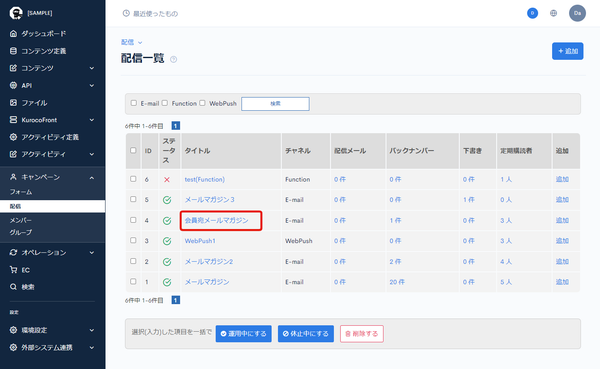Viewport: 600px width, 369px height.
Task: Check the row checkbox for ID 3
Action: pos(133,240)
